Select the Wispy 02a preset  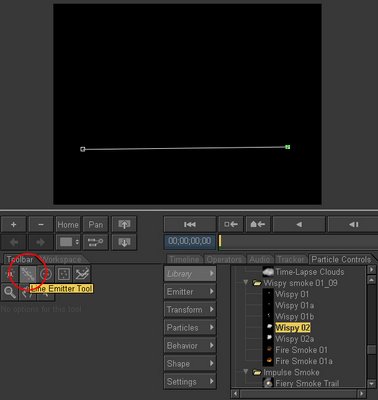click(294, 339)
